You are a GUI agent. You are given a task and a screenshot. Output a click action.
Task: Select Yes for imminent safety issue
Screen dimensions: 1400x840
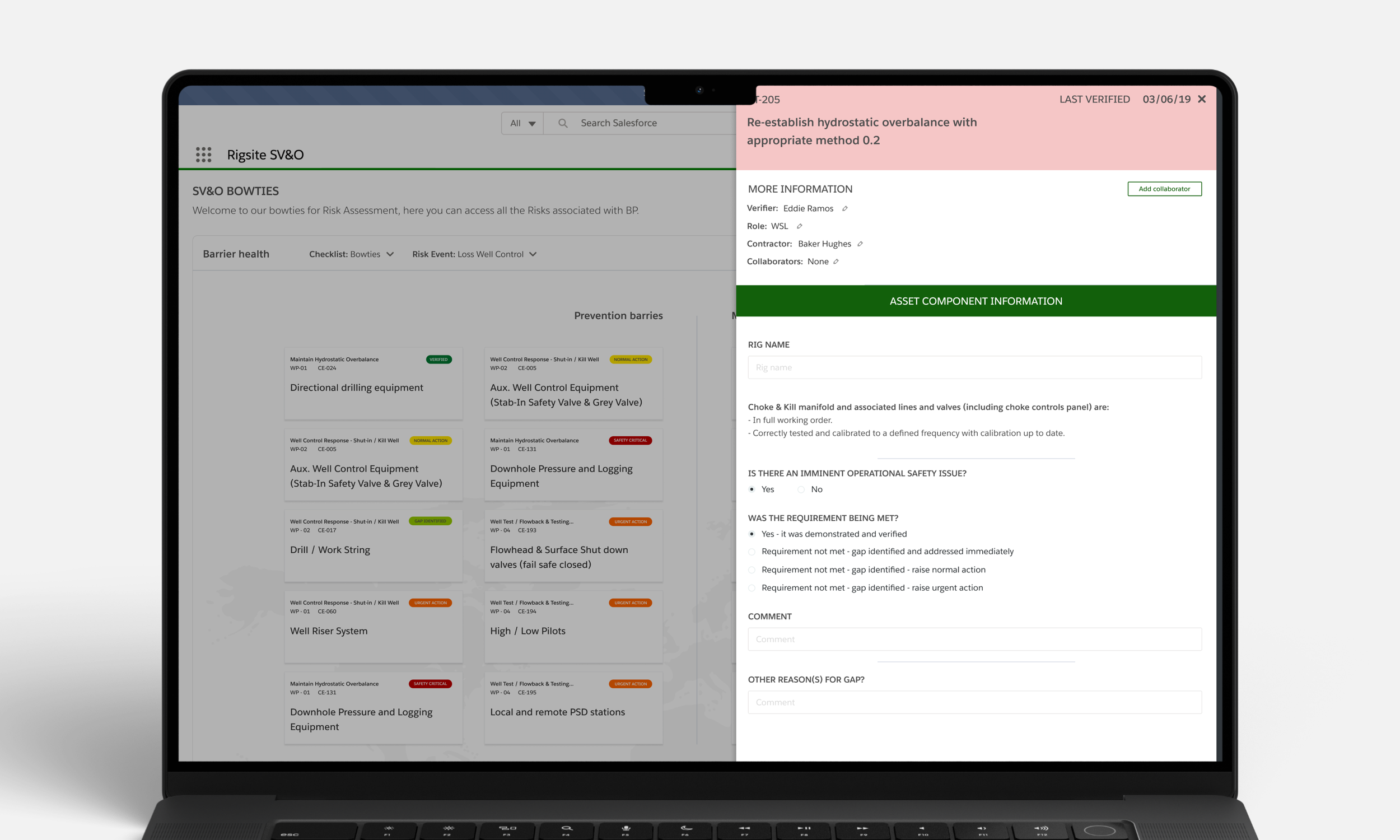click(x=752, y=489)
